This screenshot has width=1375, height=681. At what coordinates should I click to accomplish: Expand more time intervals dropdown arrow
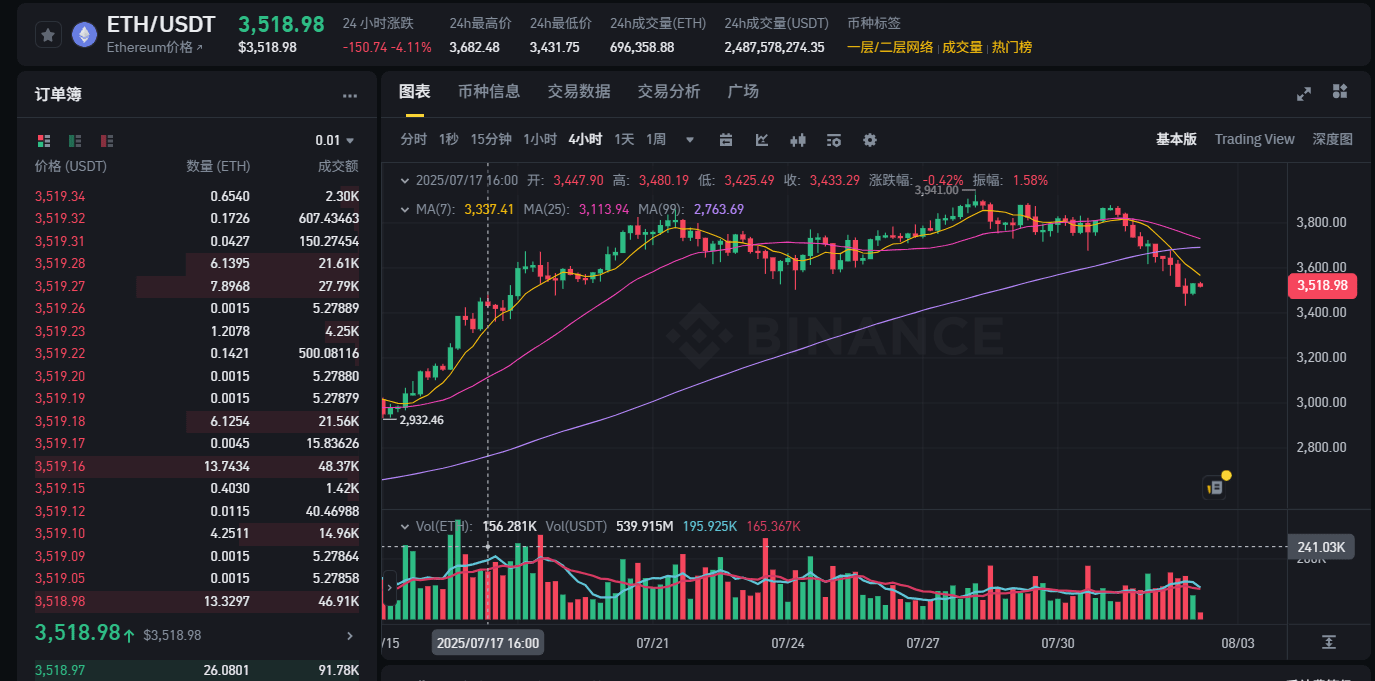pyautogui.click(x=688, y=140)
